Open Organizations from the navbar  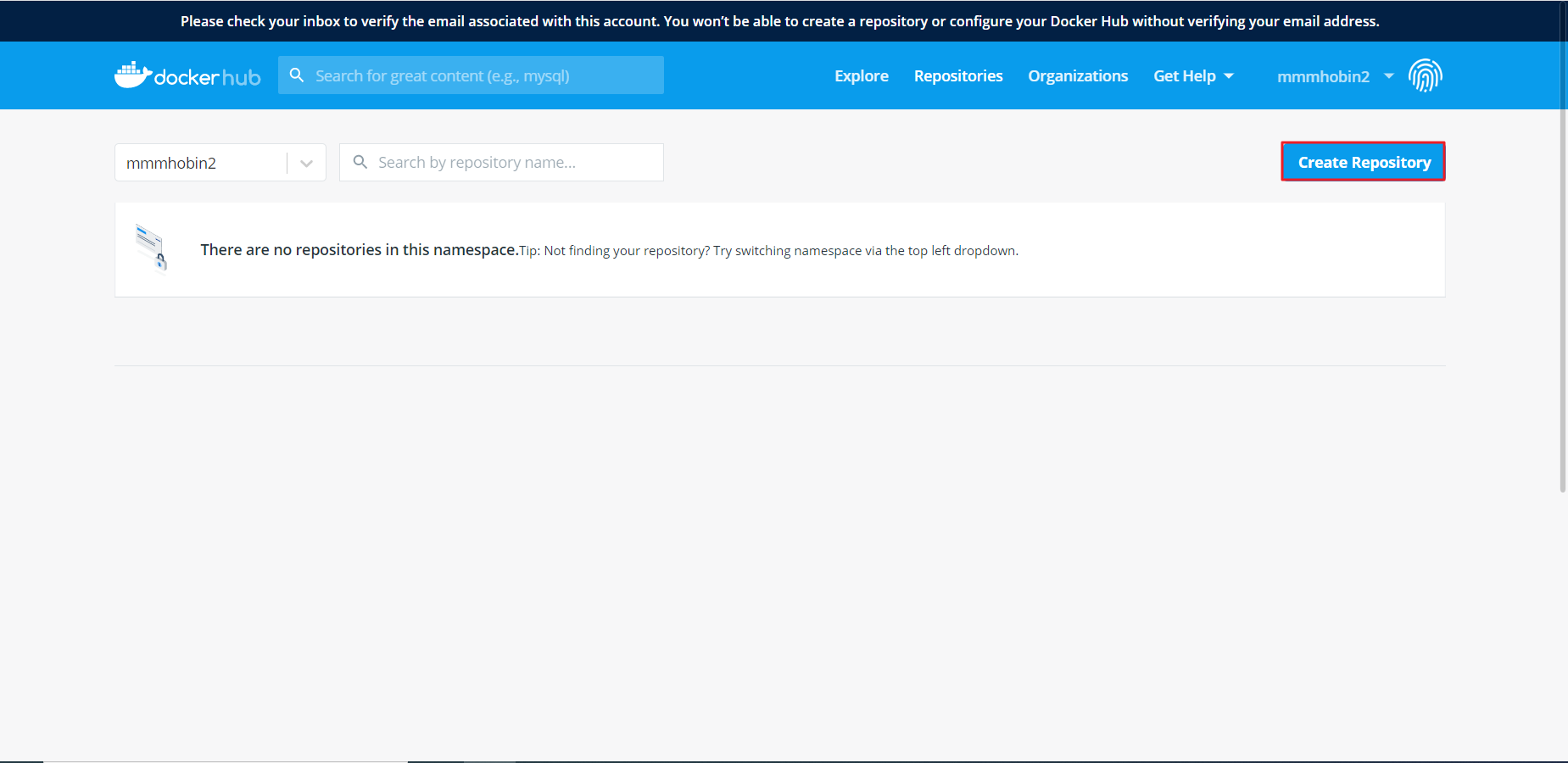[1078, 76]
